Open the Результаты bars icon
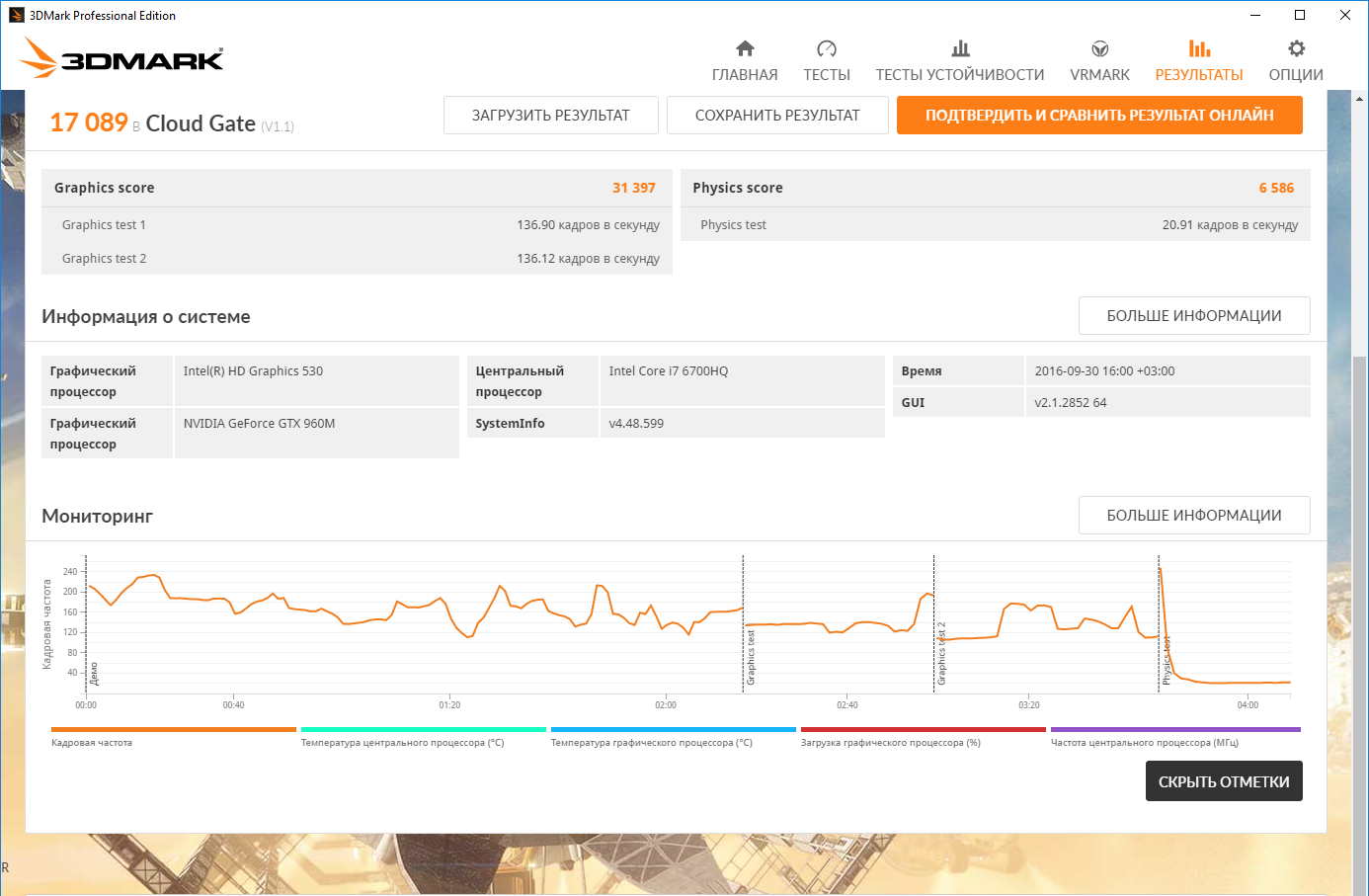 pyautogui.click(x=1199, y=48)
